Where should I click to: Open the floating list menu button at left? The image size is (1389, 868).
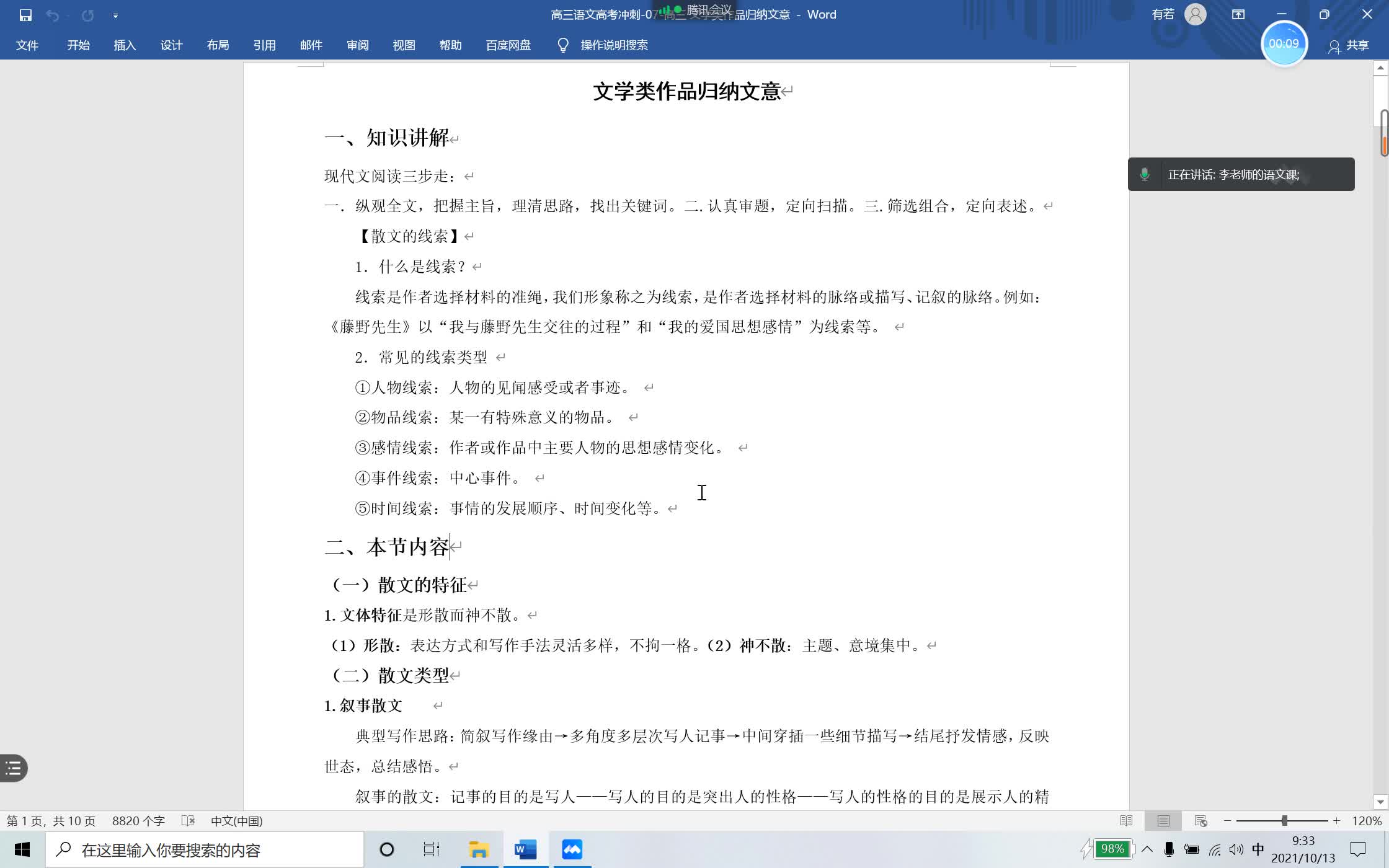point(13,768)
